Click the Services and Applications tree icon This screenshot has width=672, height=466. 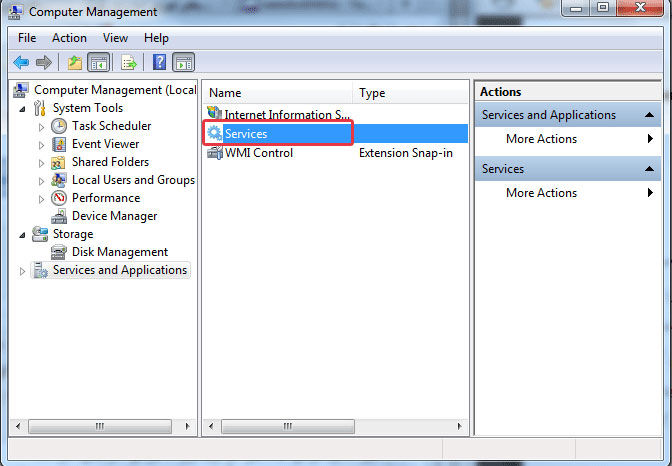click(41, 271)
